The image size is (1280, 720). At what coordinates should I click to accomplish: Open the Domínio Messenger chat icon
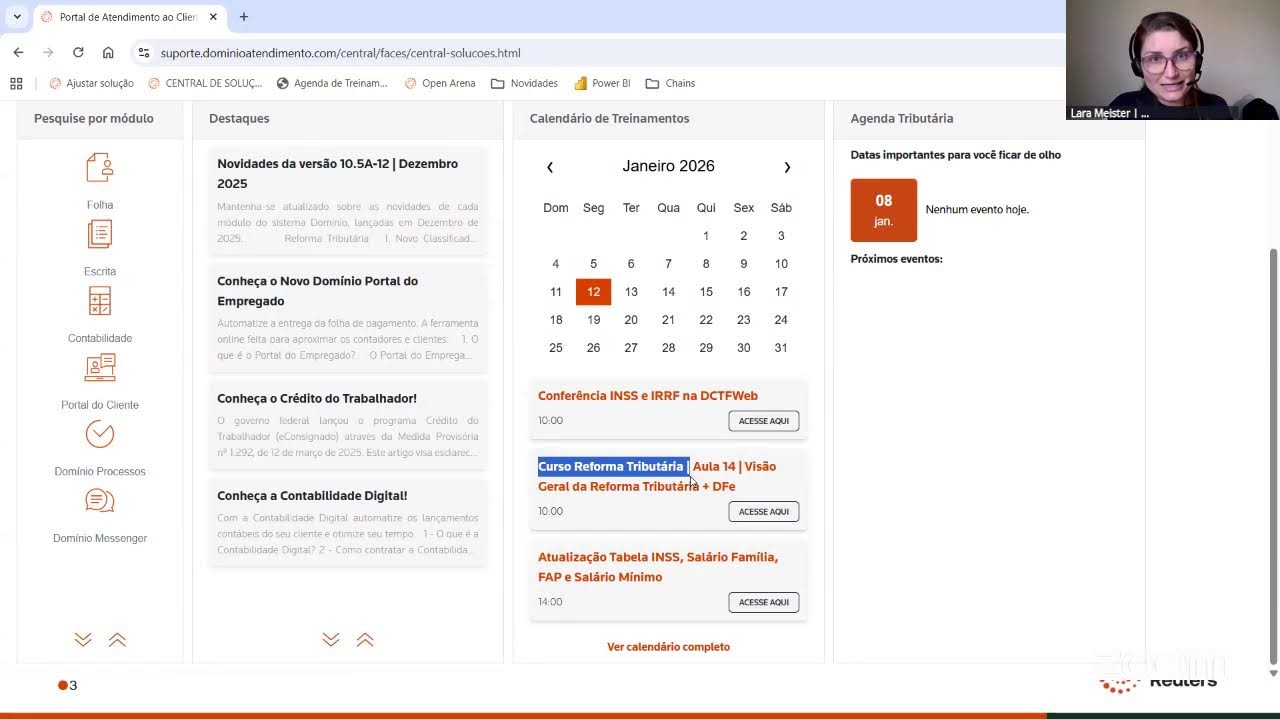pyautogui.click(x=100, y=501)
